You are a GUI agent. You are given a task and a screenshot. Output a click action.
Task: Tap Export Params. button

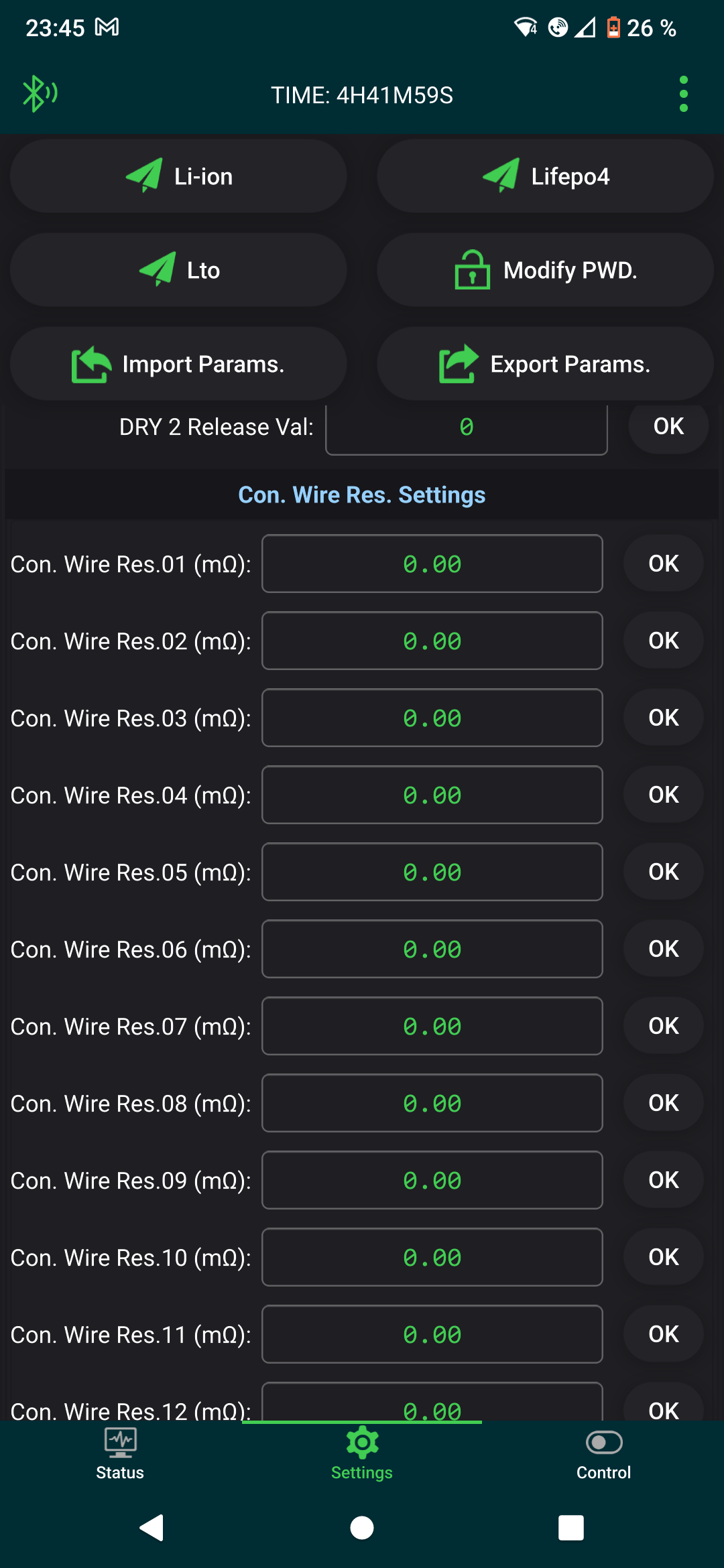[x=545, y=364]
